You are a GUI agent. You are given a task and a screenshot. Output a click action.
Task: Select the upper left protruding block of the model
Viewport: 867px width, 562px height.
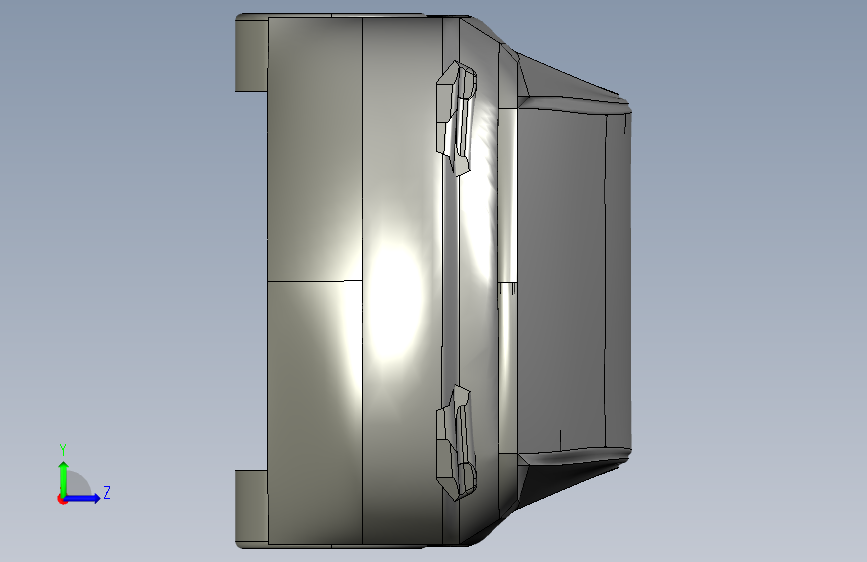click(x=252, y=53)
